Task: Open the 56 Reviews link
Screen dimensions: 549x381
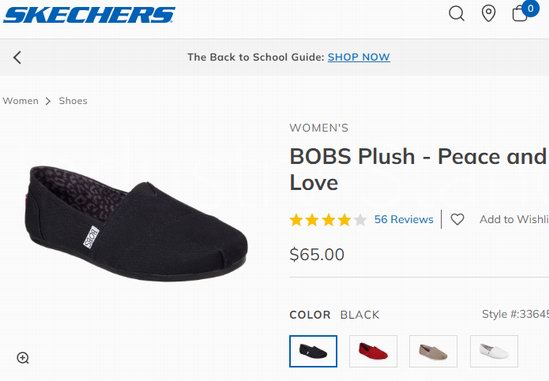Action: point(404,219)
